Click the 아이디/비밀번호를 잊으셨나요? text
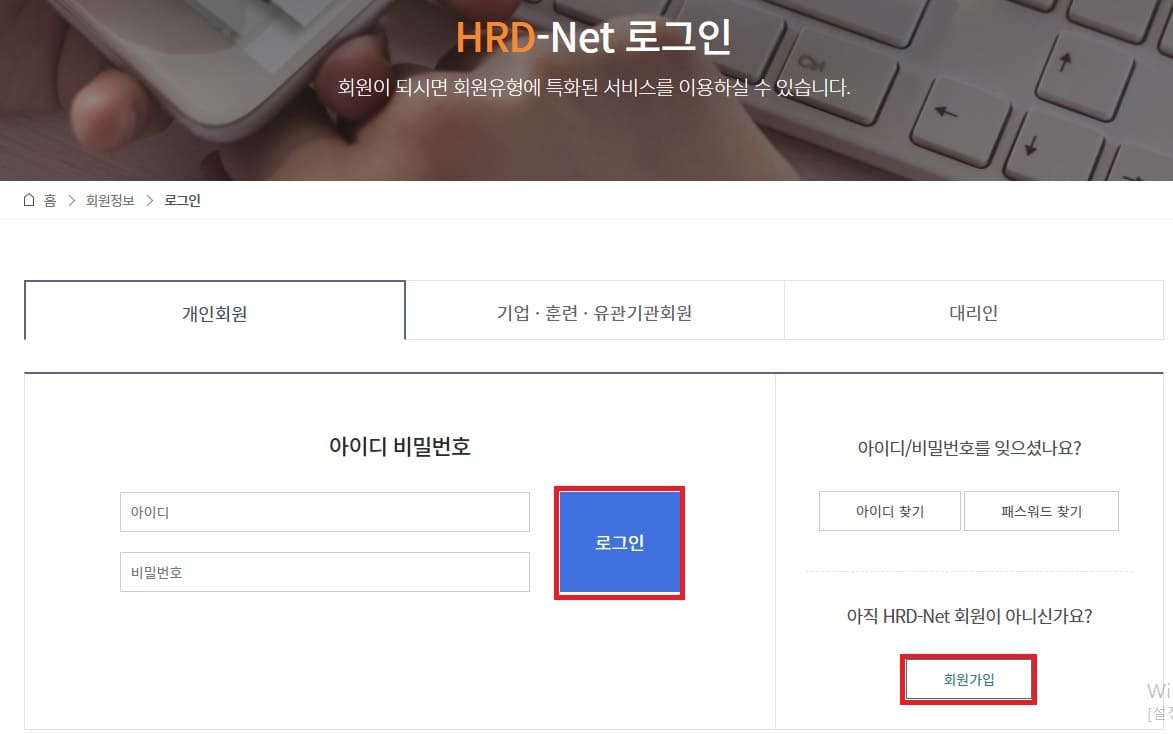This screenshot has height=734, width=1173. click(970, 448)
